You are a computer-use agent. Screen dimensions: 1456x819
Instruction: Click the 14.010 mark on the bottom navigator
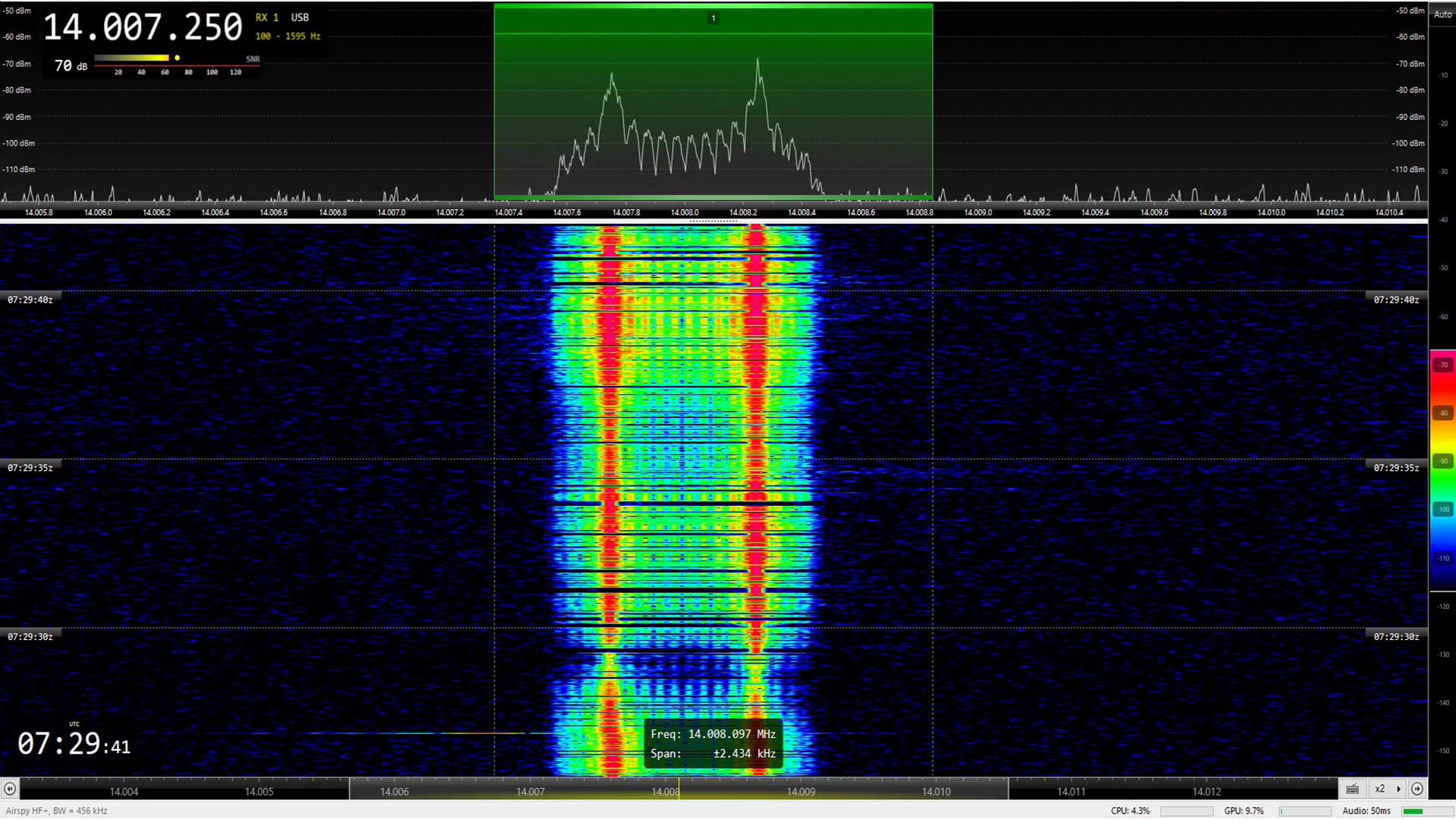coord(936,792)
